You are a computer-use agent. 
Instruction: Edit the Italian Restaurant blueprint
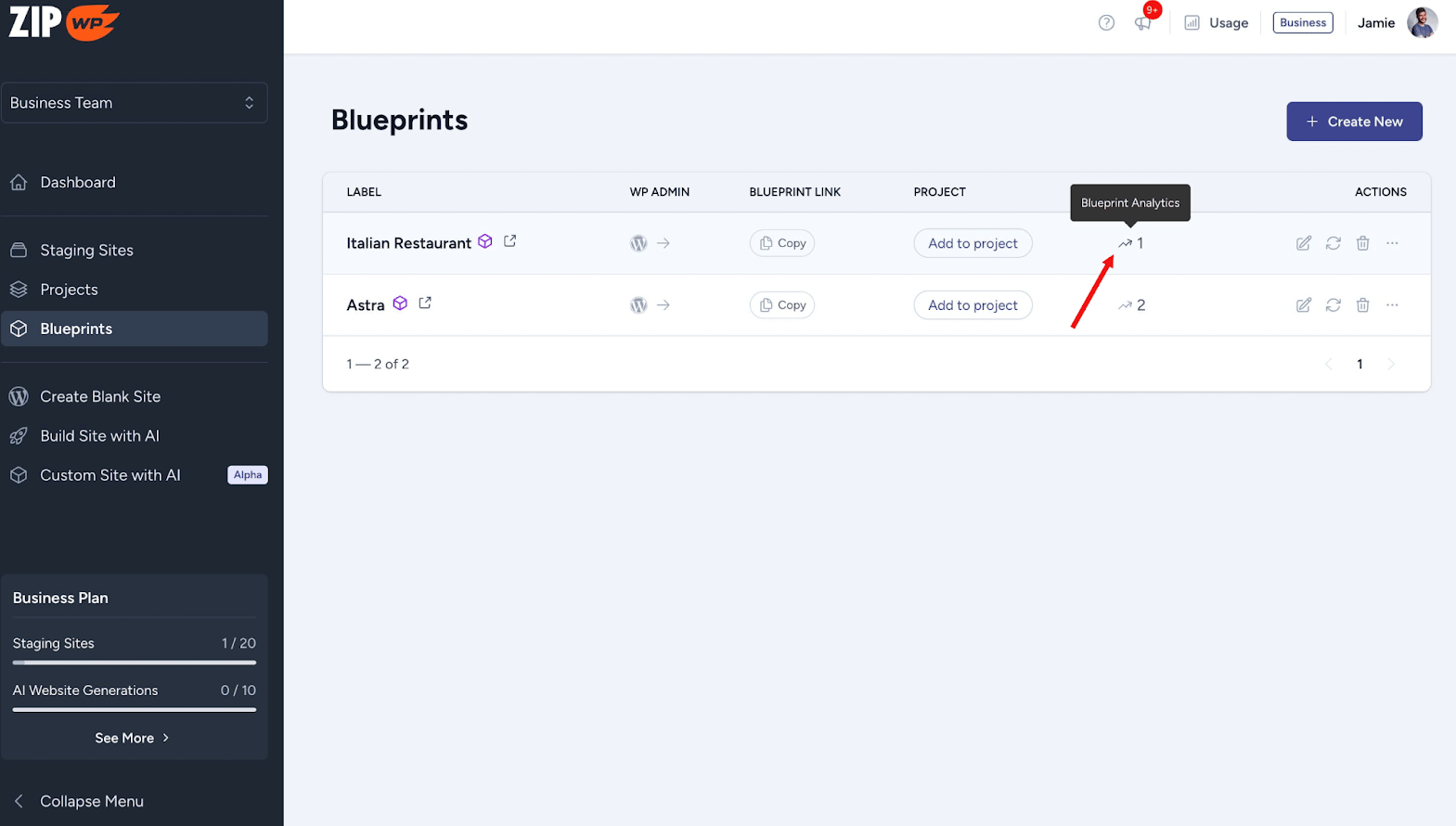(x=1304, y=243)
